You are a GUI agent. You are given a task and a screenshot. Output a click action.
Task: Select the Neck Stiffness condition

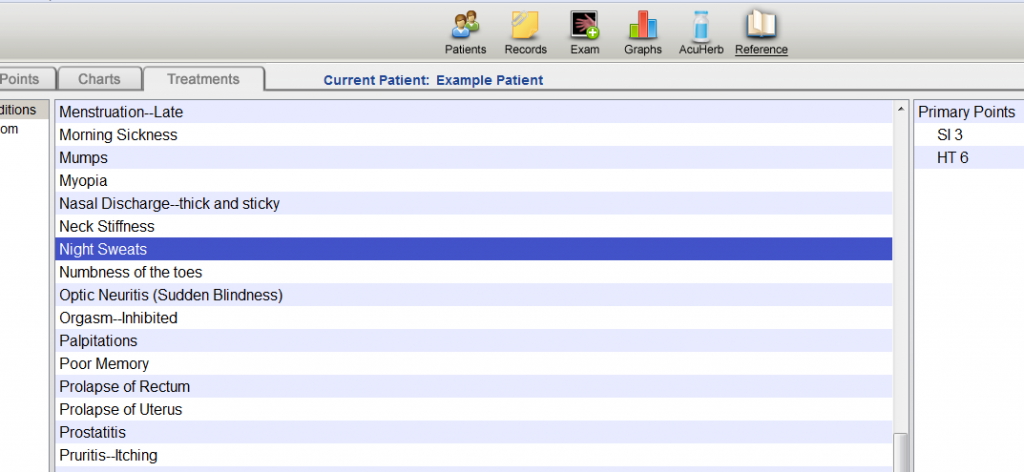coord(473,227)
